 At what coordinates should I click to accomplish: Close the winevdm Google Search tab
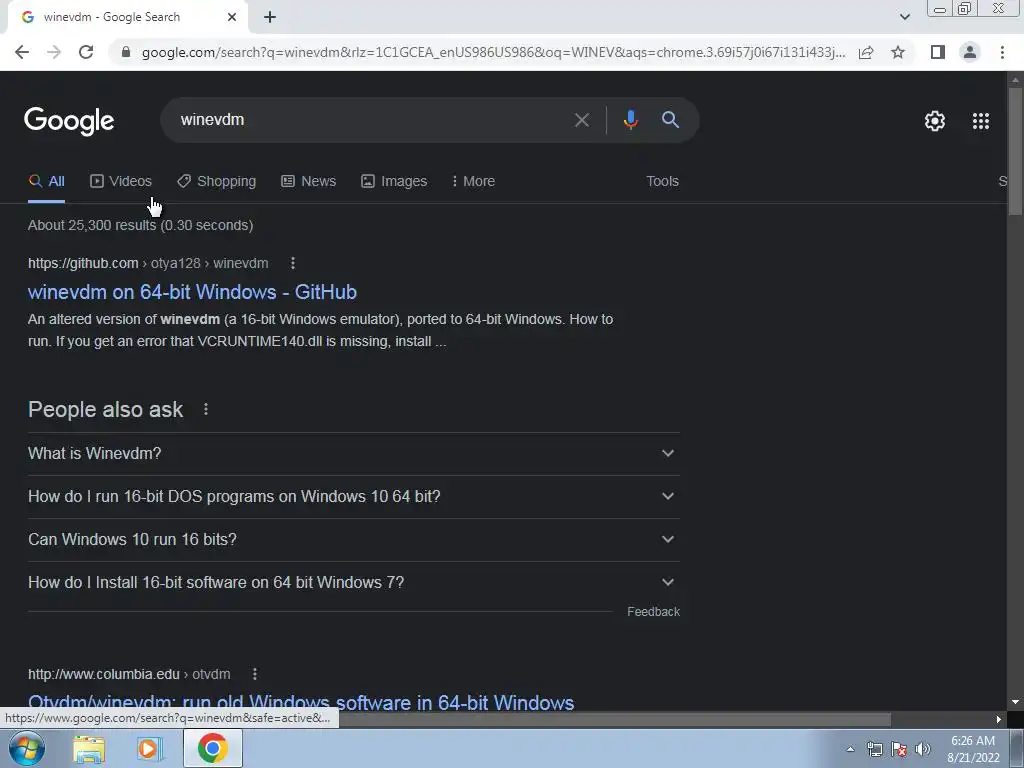tap(232, 18)
